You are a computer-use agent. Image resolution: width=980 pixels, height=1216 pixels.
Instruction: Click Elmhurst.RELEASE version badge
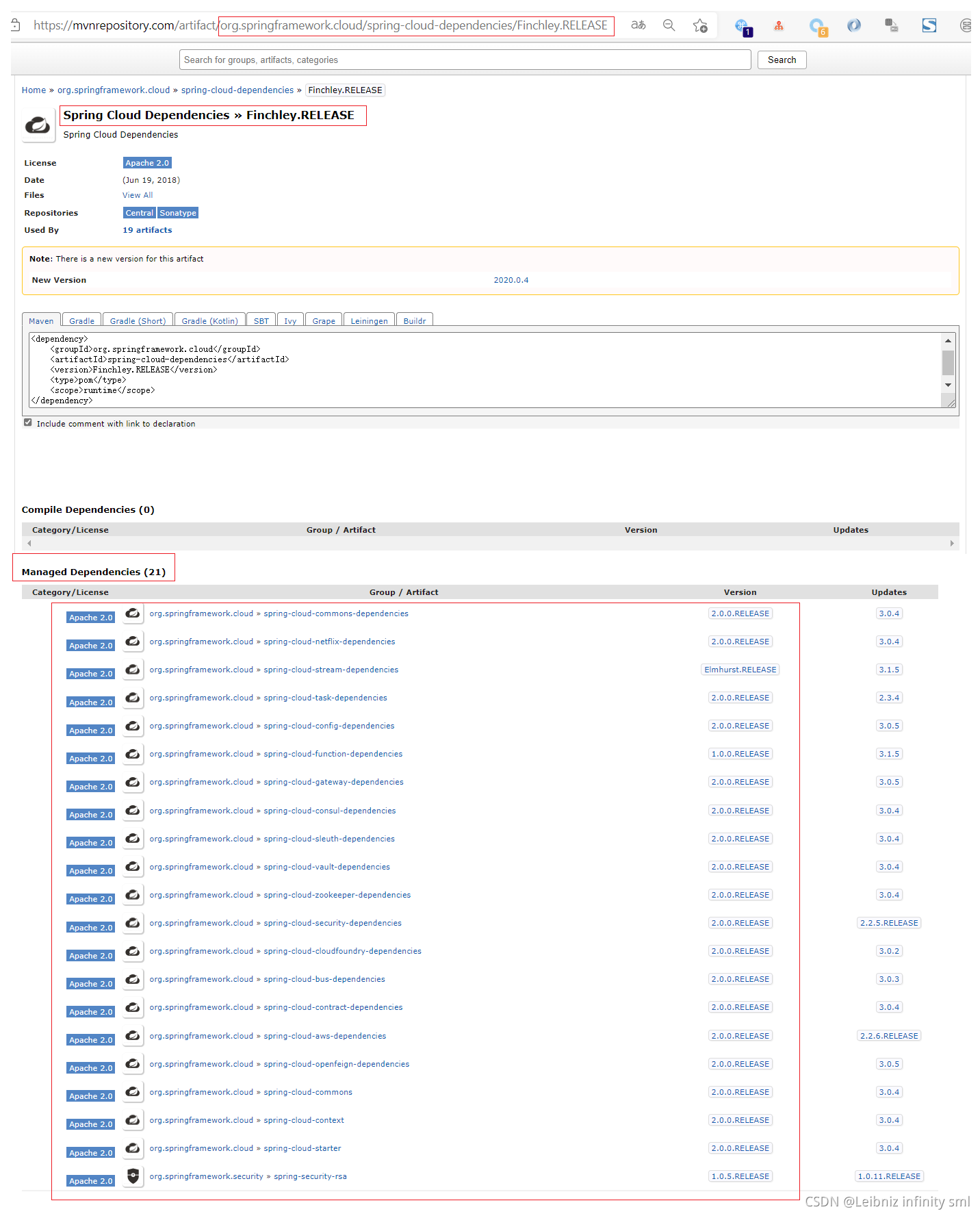(740, 670)
